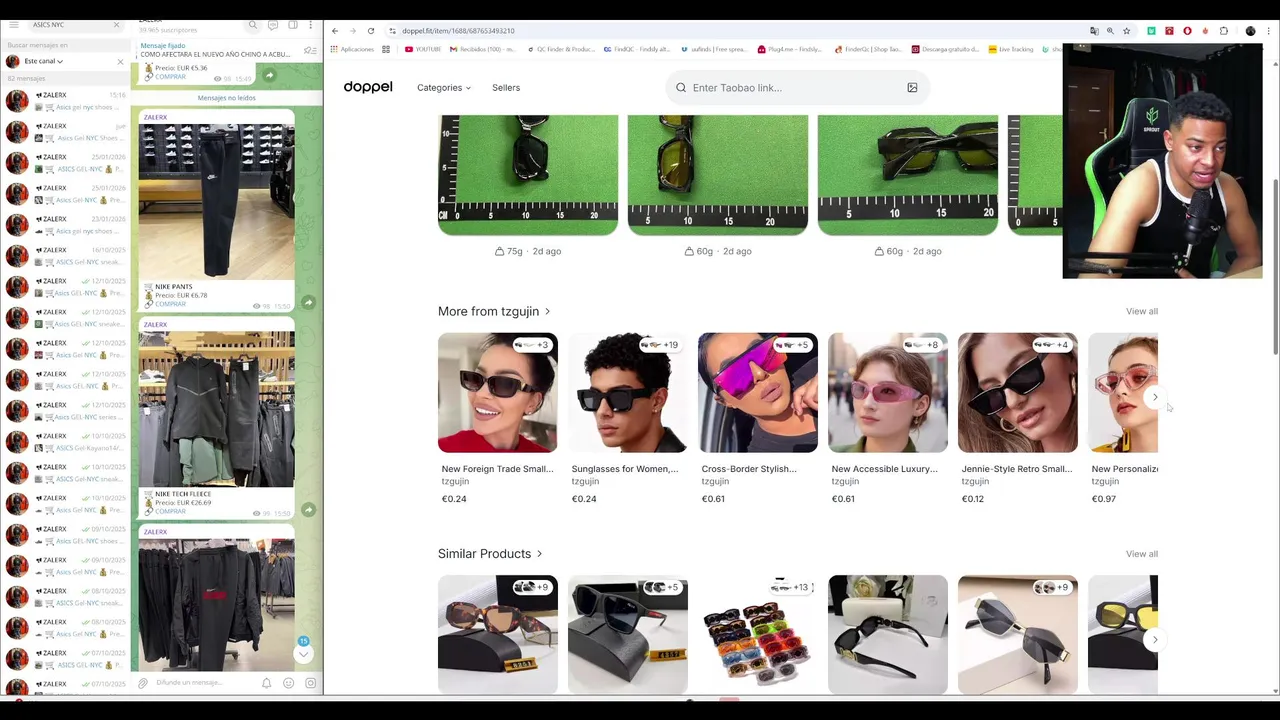Advance the tzgujin carousel with right arrow

(x=1155, y=397)
